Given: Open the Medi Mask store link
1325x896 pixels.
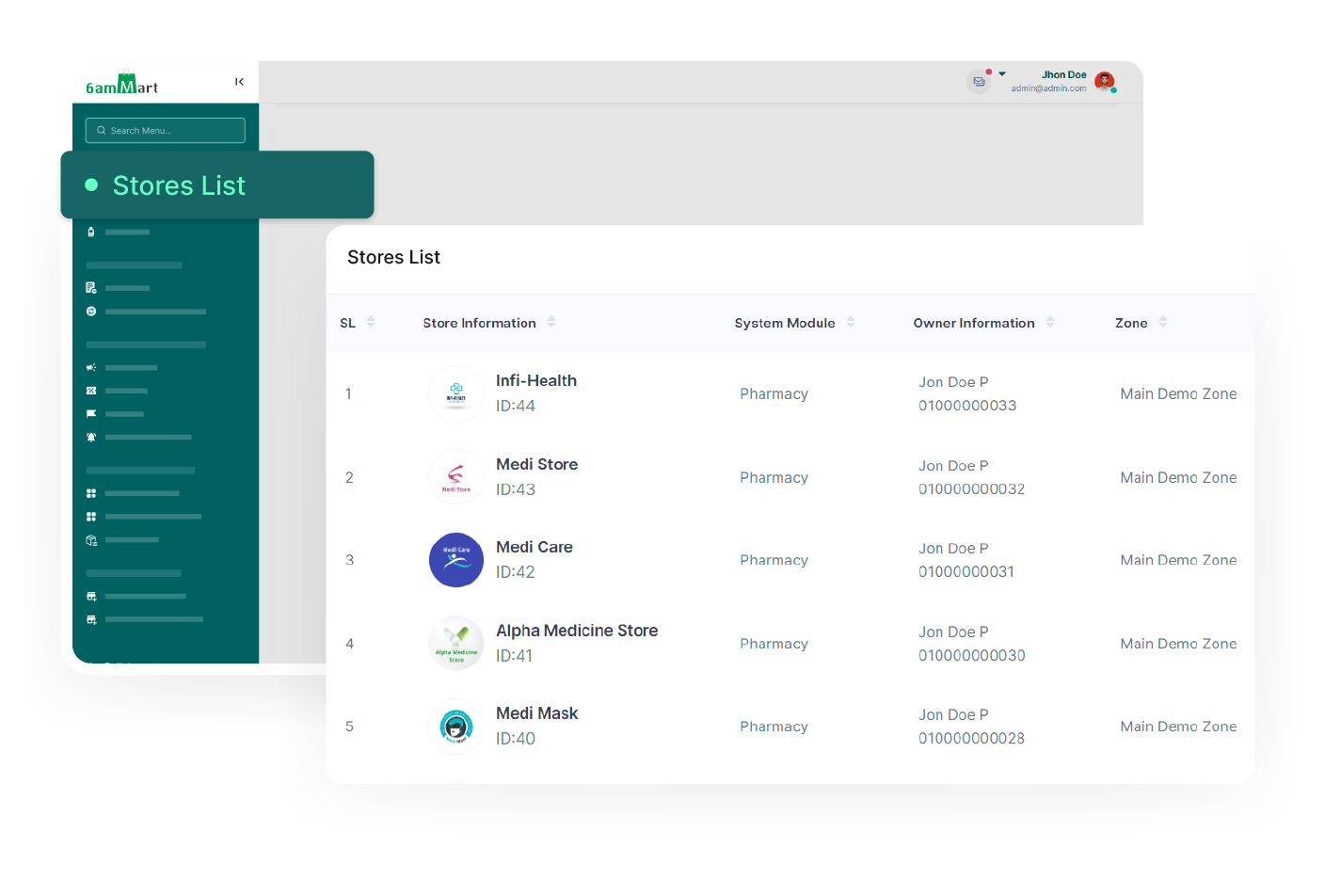Looking at the screenshot, I should (537, 713).
